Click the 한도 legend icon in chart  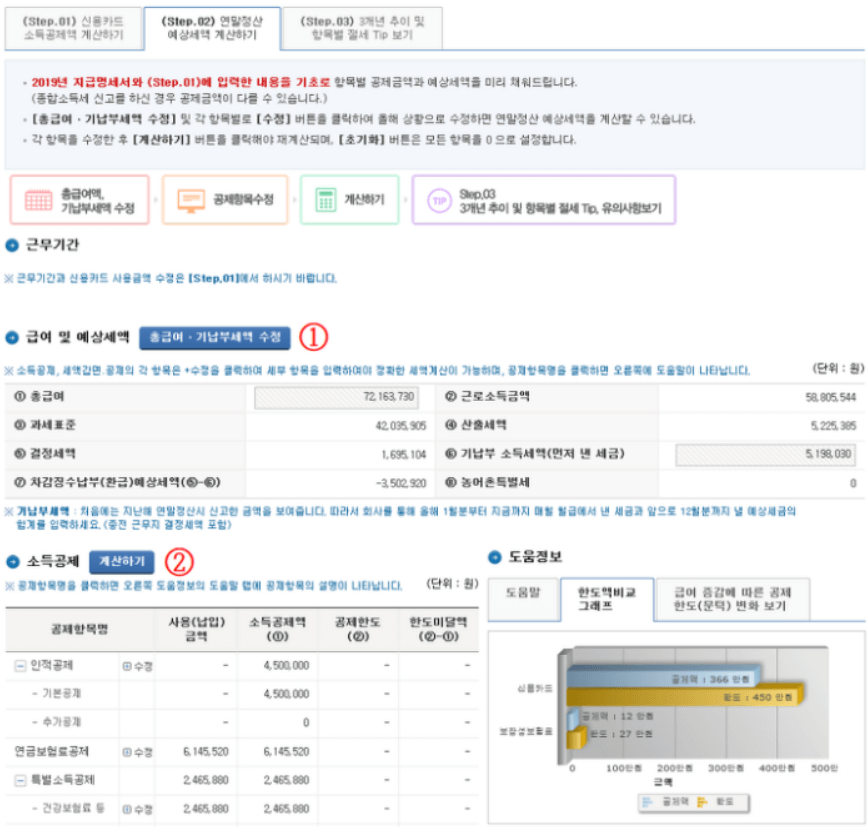point(702,802)
